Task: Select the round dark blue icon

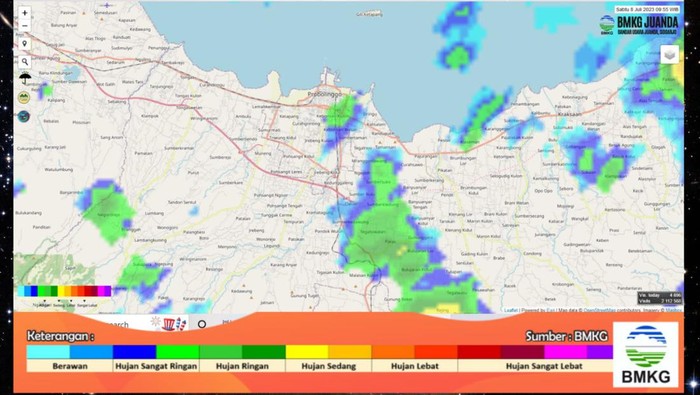Action: tap(24, 117)
